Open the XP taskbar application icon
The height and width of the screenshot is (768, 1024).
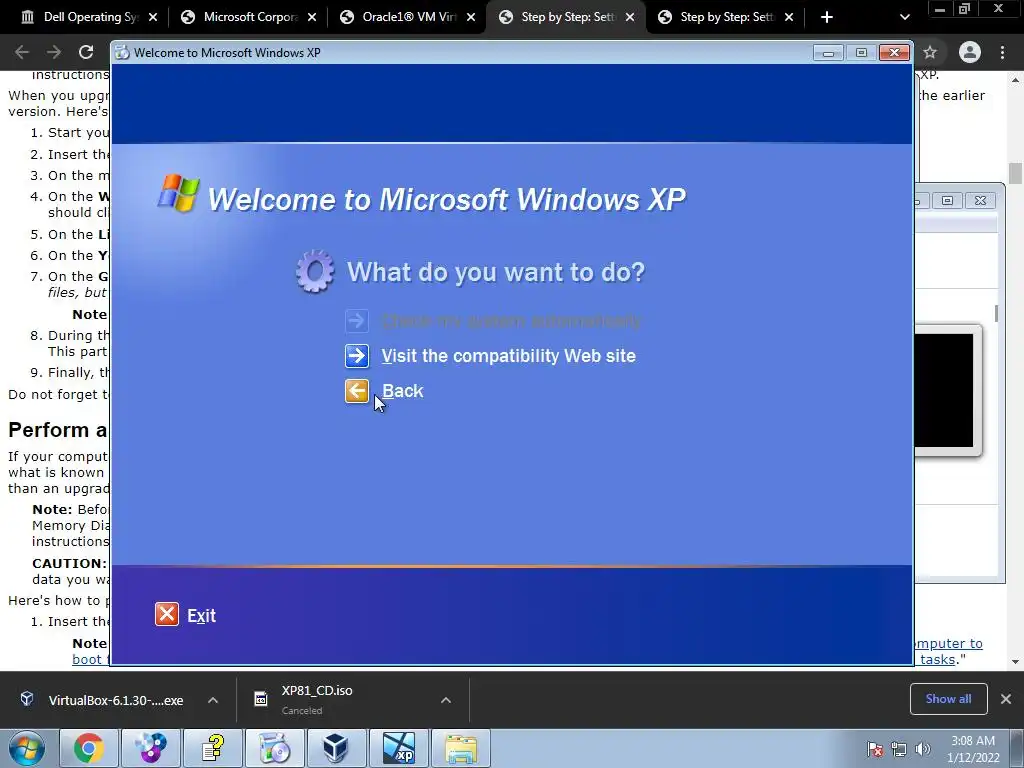tap(398, 748)
